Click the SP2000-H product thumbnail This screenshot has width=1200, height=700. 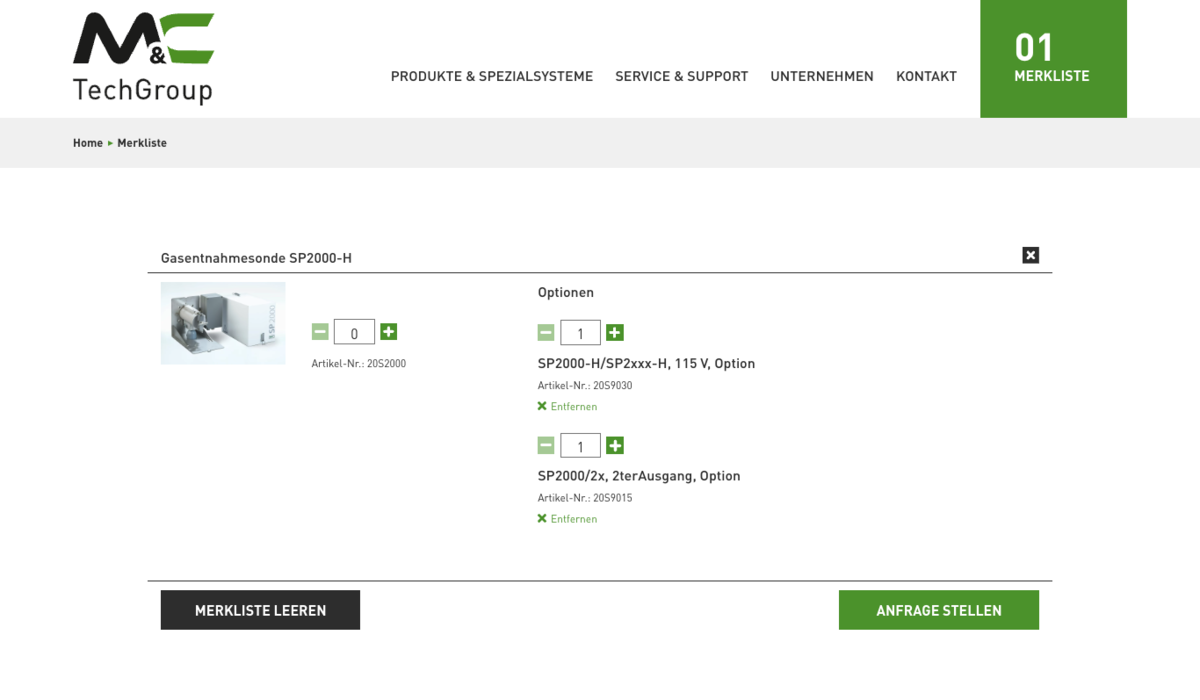coord(223,323)
